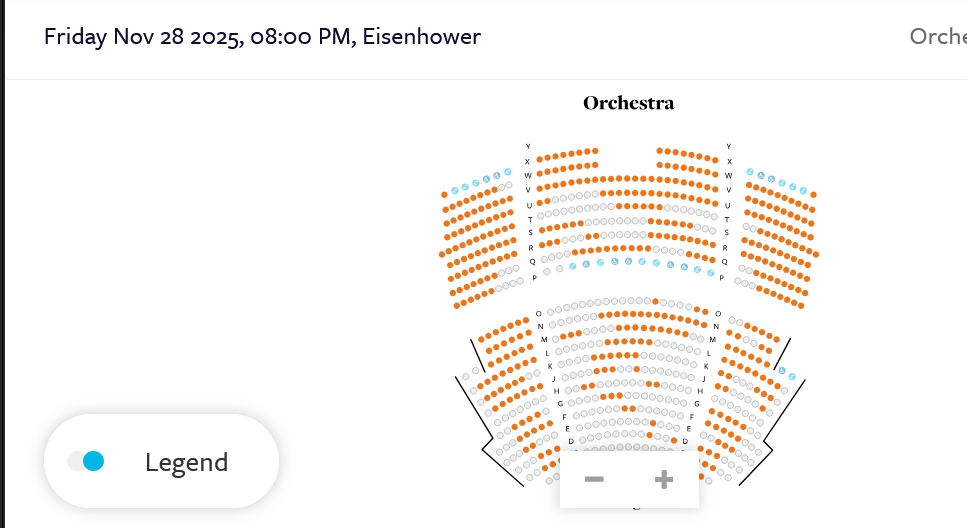This screenshot has width=967, height=528.
Task: Select leftmost accessible seat in upper-left section
Action: point(454,190)
